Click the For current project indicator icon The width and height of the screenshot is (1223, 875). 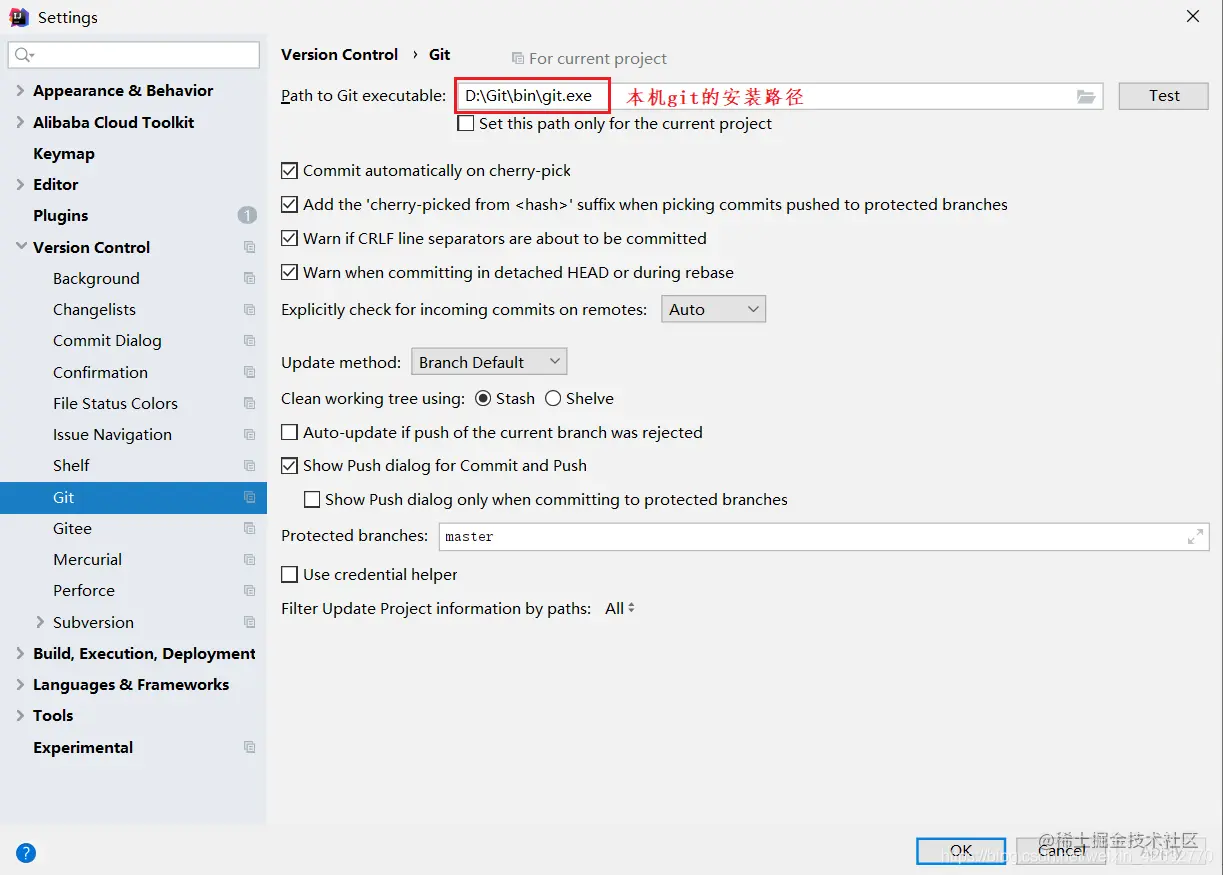coord(517,59)
